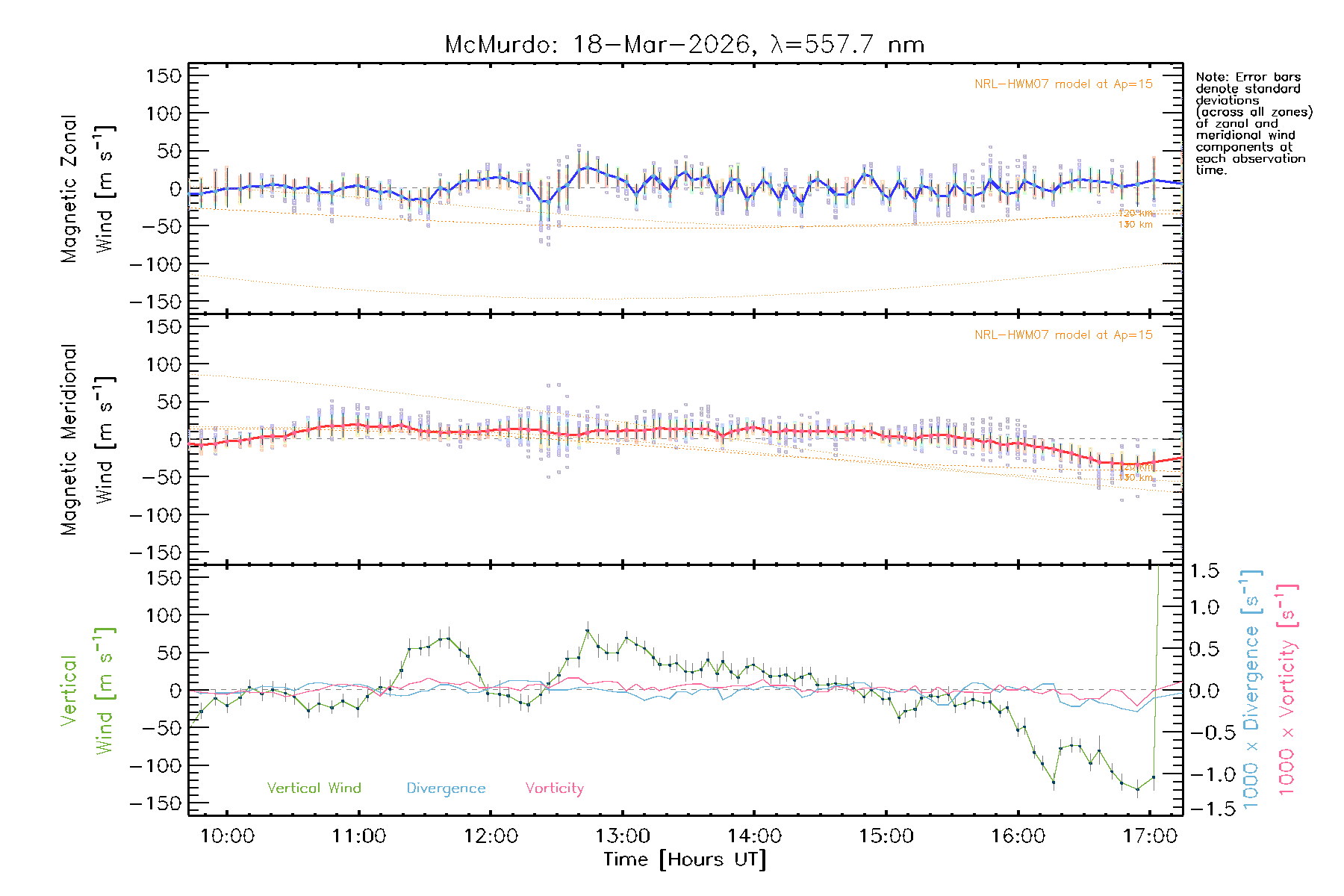Click the 10:00 time axis label

pyautogui.click(x=227, y=836)
